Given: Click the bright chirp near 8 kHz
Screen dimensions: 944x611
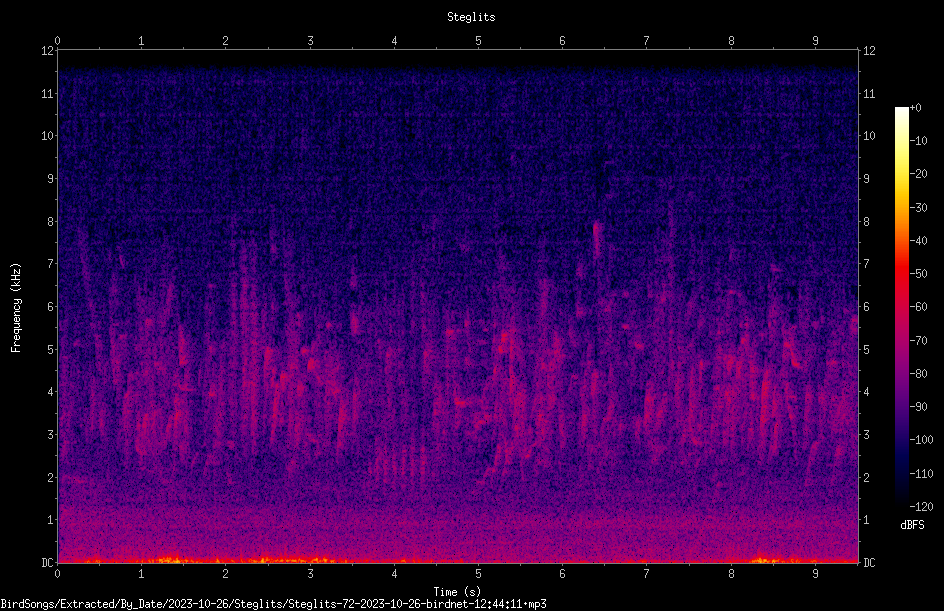Looking at the screenshot, I should coord(597,238).
